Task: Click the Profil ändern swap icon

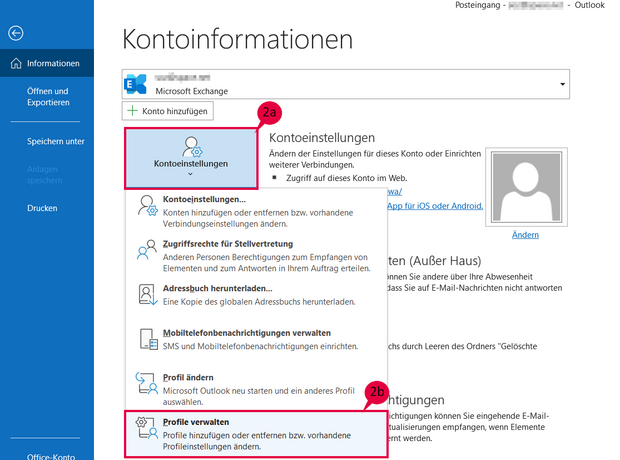Action: tap(147, 383)
